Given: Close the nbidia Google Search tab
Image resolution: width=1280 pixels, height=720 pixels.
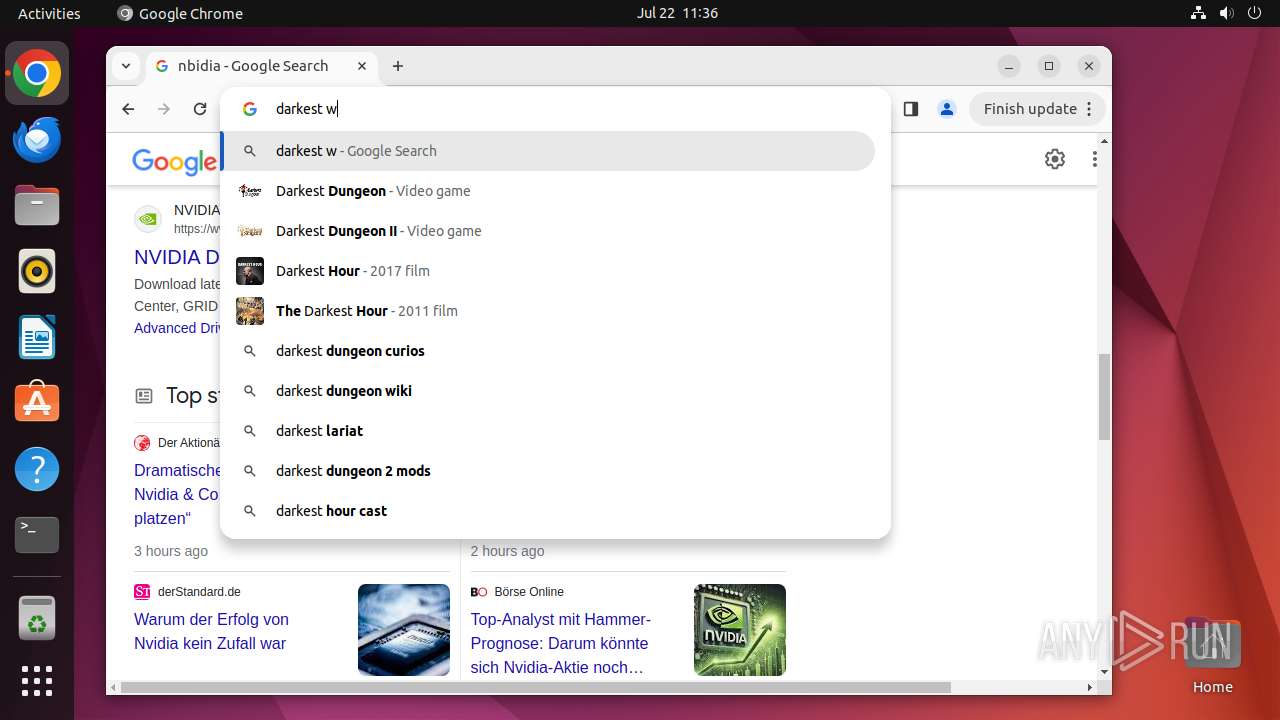Looking at the screenshot, I should click(362, 66).
